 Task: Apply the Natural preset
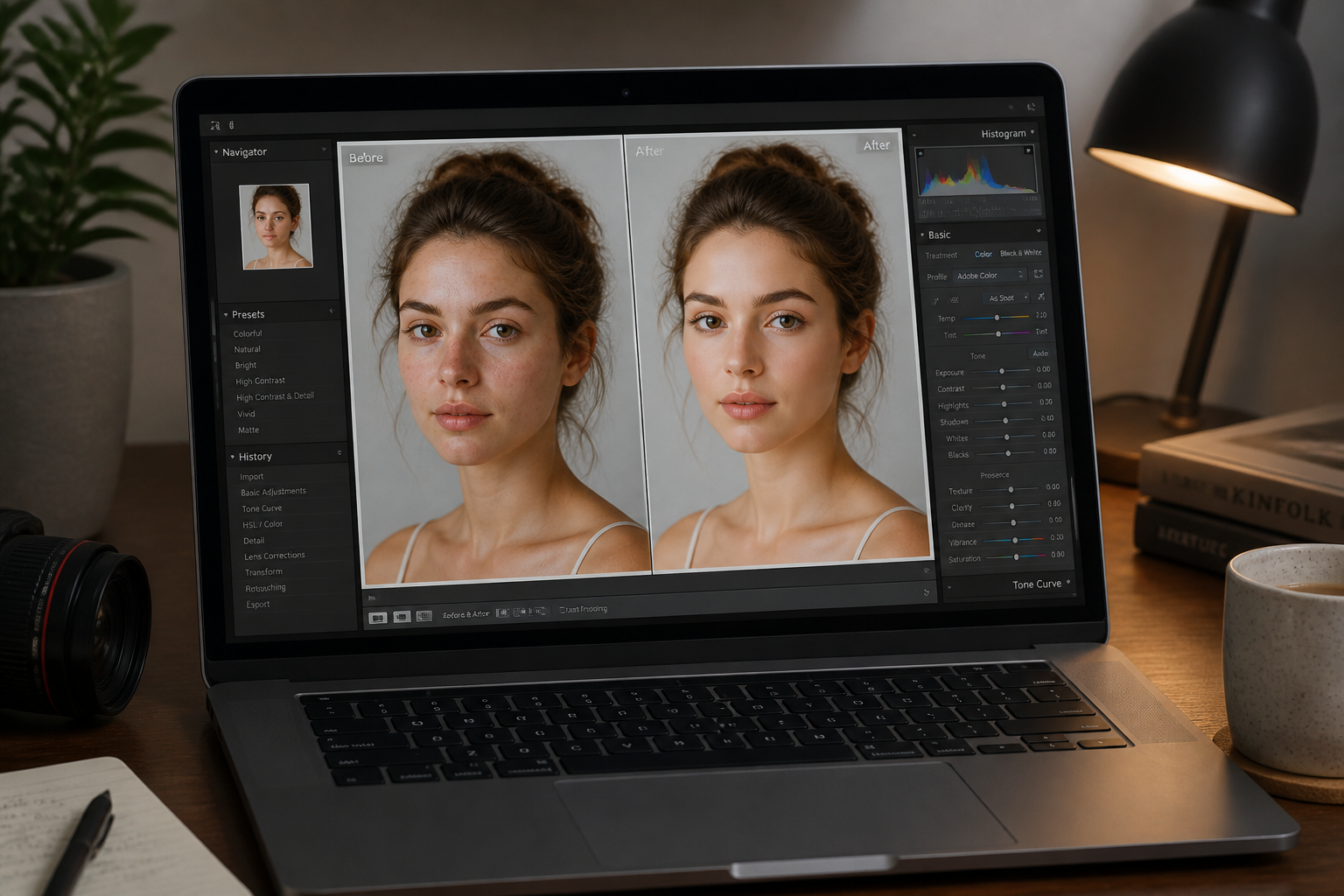pos(247,349)
